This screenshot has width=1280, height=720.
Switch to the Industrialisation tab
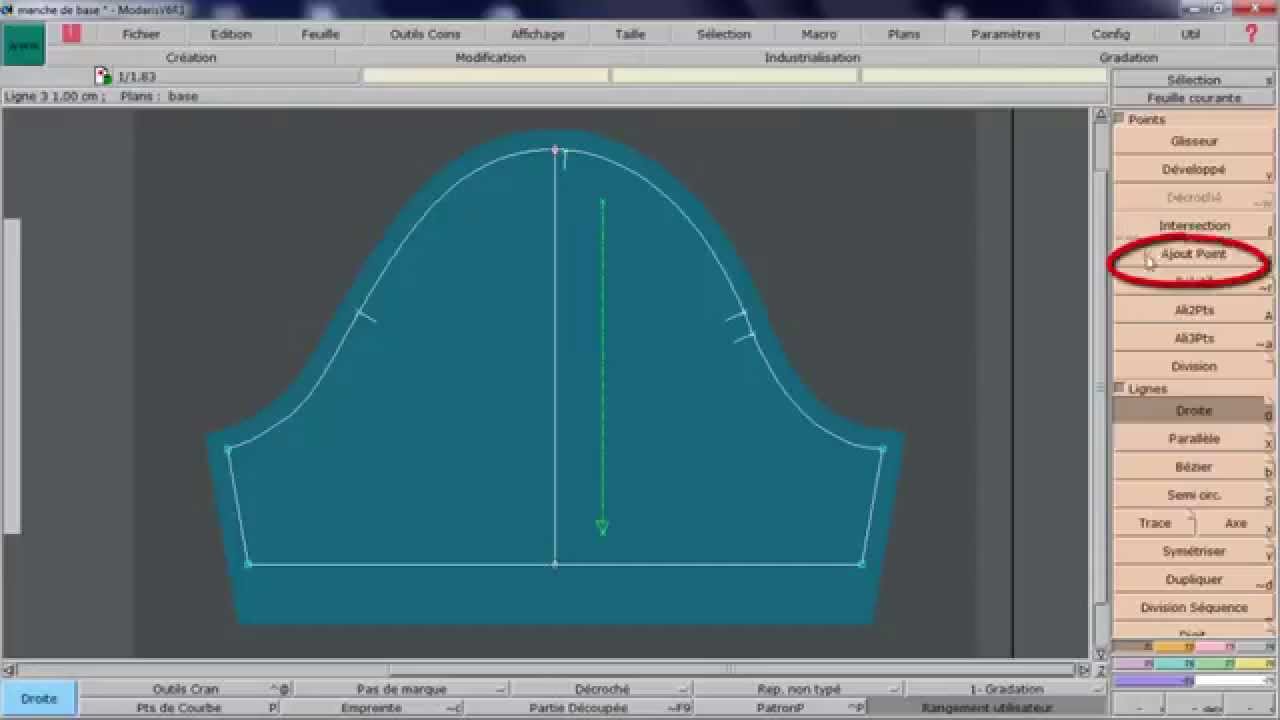pos(812,58)
